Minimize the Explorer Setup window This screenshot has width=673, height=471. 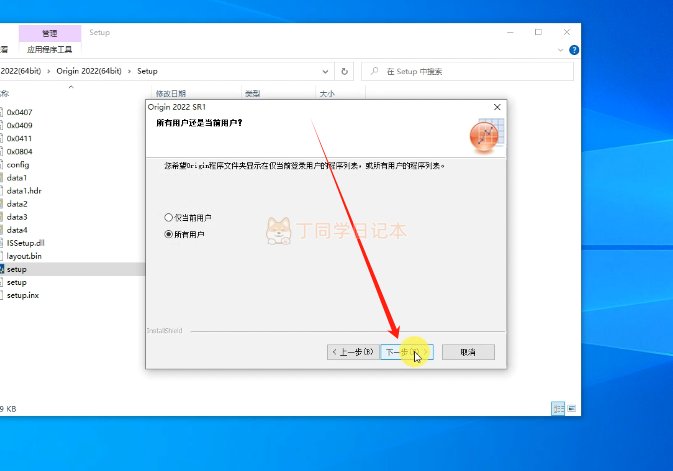coord(510,32)
